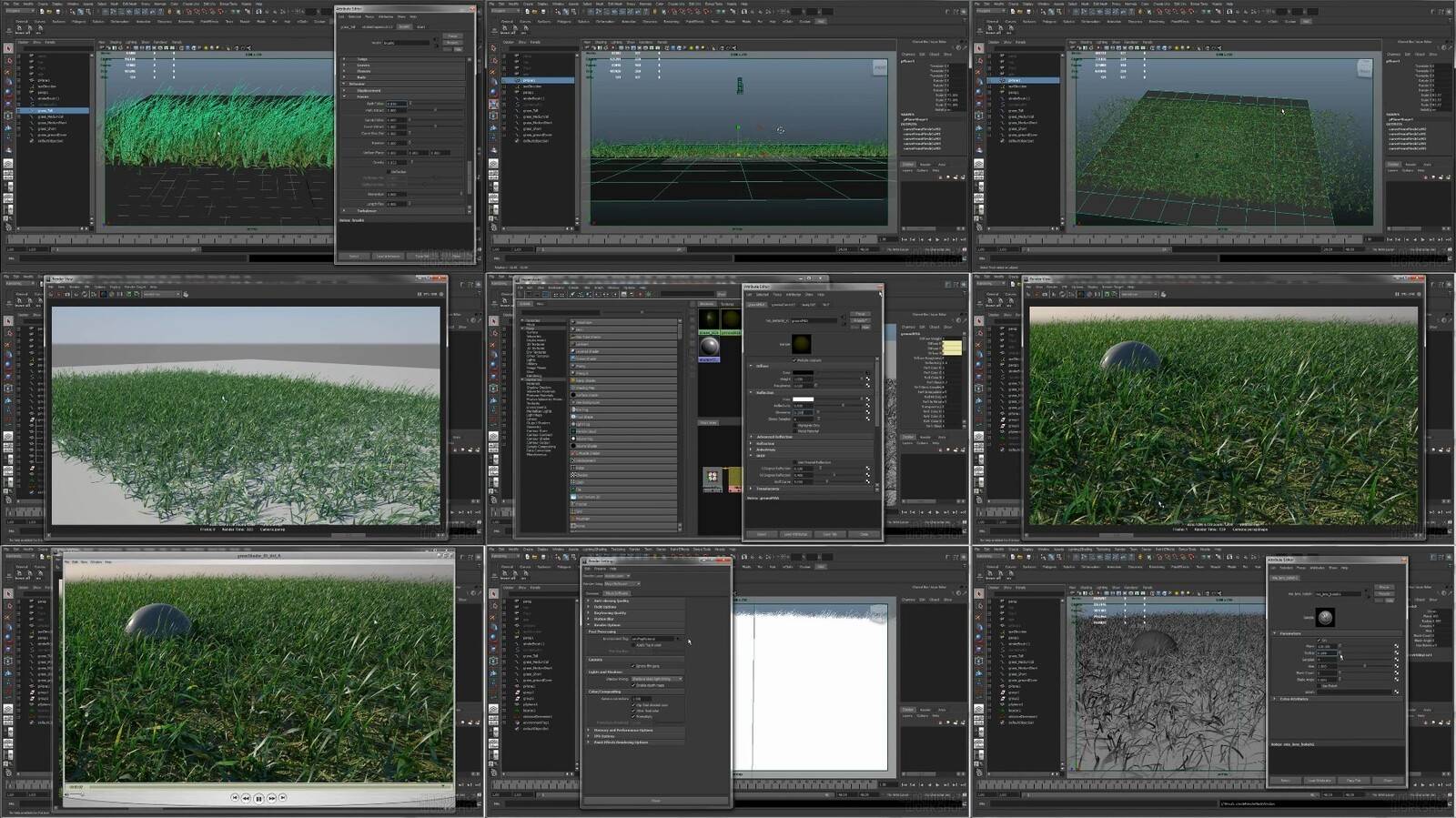Click Close button in Render Settings window
This screenshot has height=818, width=1456.
656,801
